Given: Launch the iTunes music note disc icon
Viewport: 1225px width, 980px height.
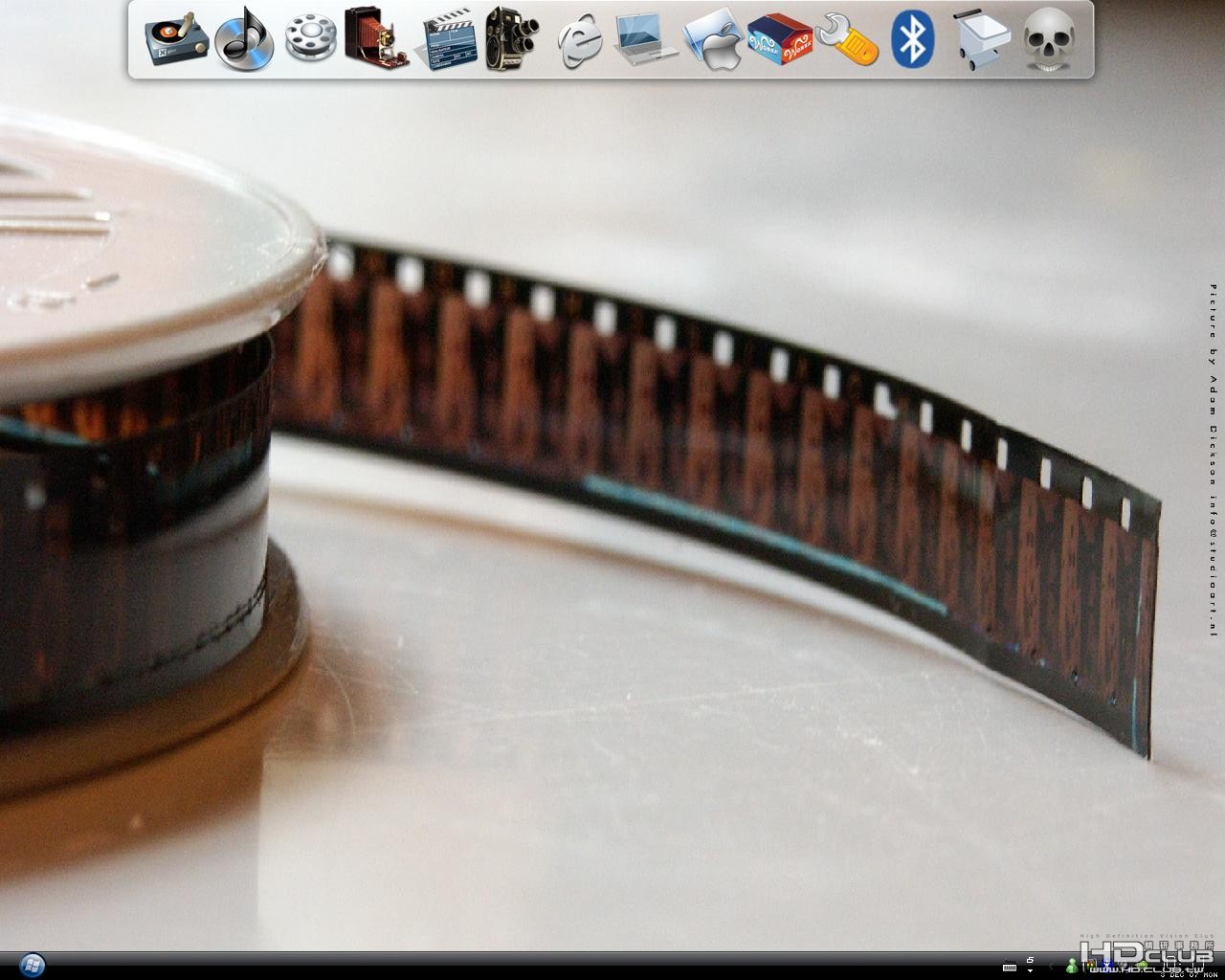Looking at the screenshot, I should (x=243, y=39).
